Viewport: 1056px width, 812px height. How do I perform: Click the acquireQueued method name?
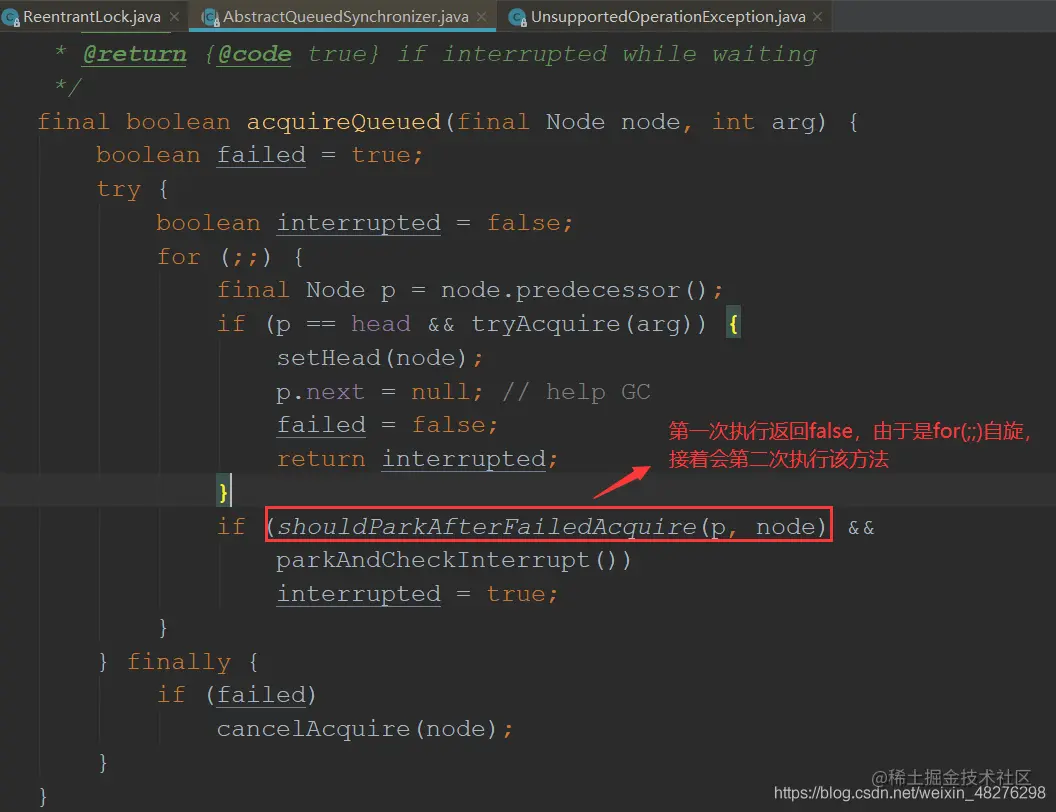(x=343, y=122)
